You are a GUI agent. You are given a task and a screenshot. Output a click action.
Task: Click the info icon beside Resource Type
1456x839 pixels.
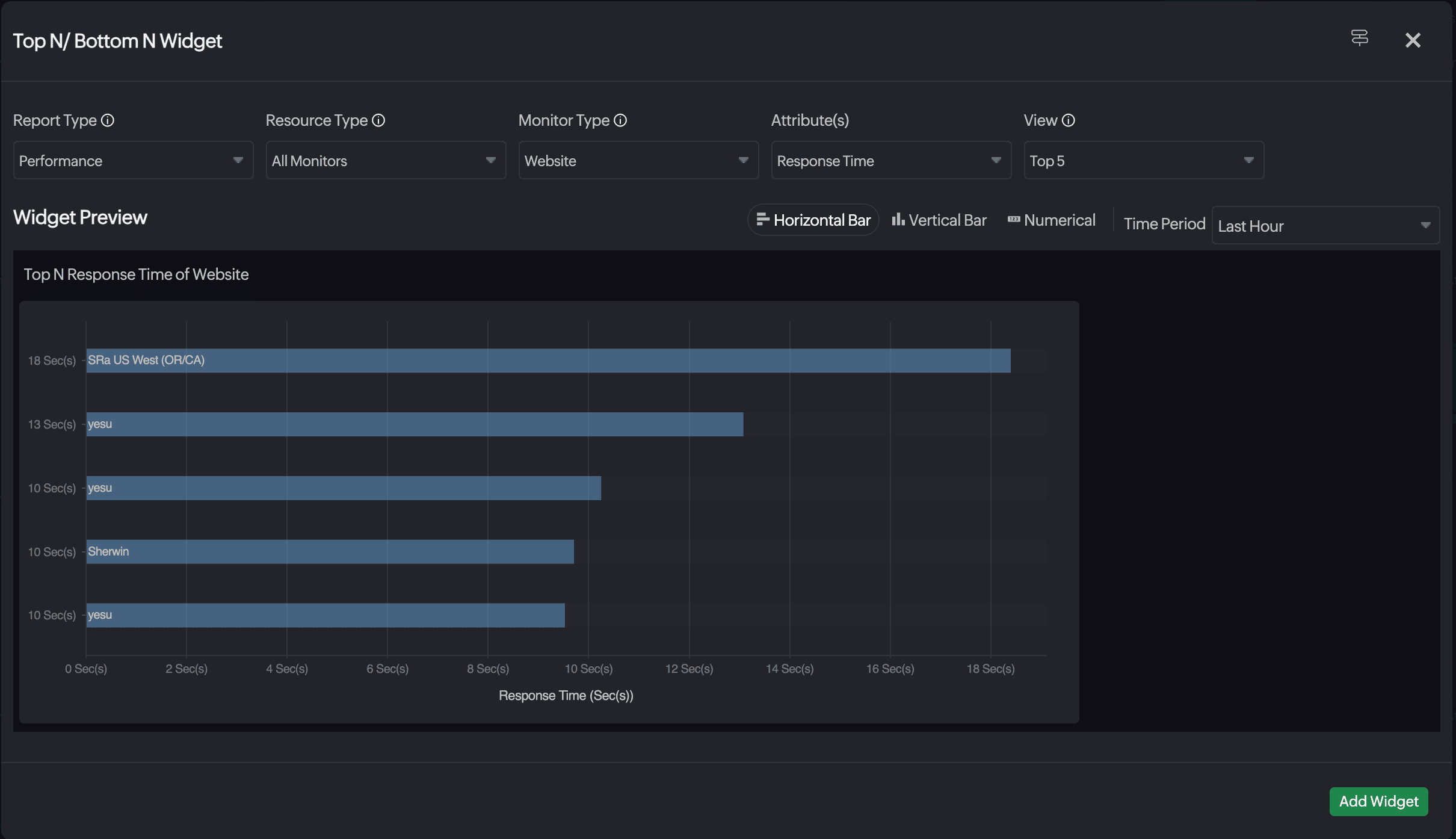tap(378, 120)
